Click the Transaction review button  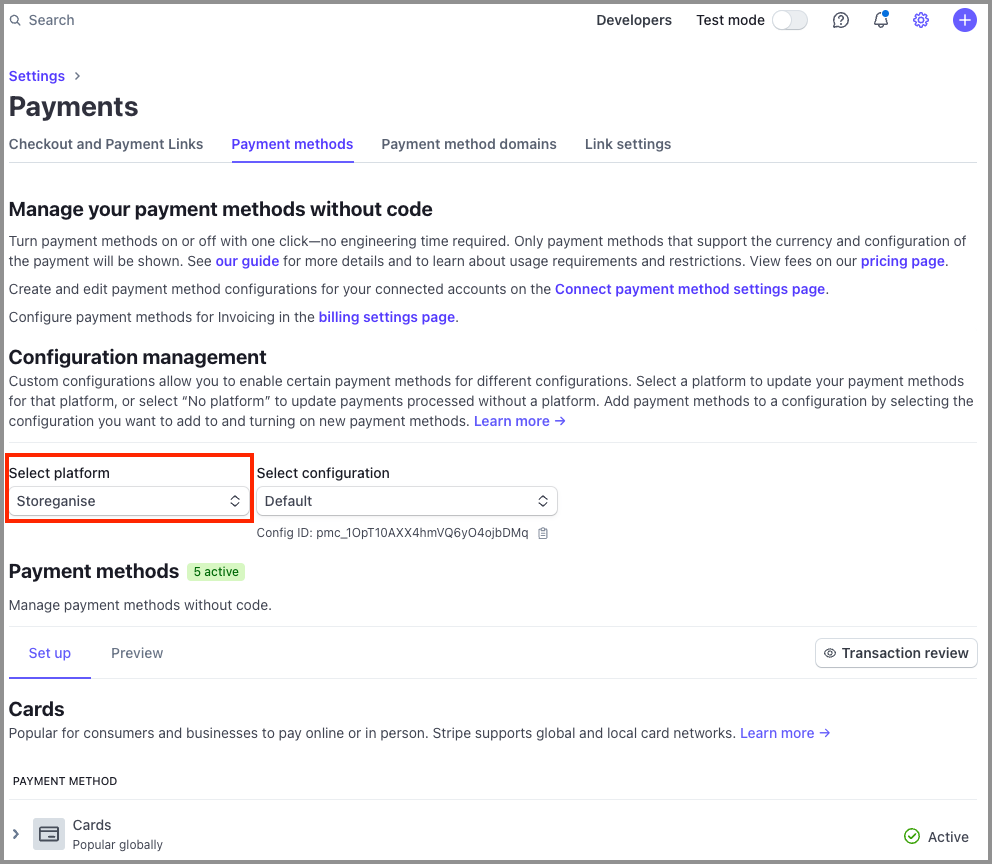click(895, 653)
